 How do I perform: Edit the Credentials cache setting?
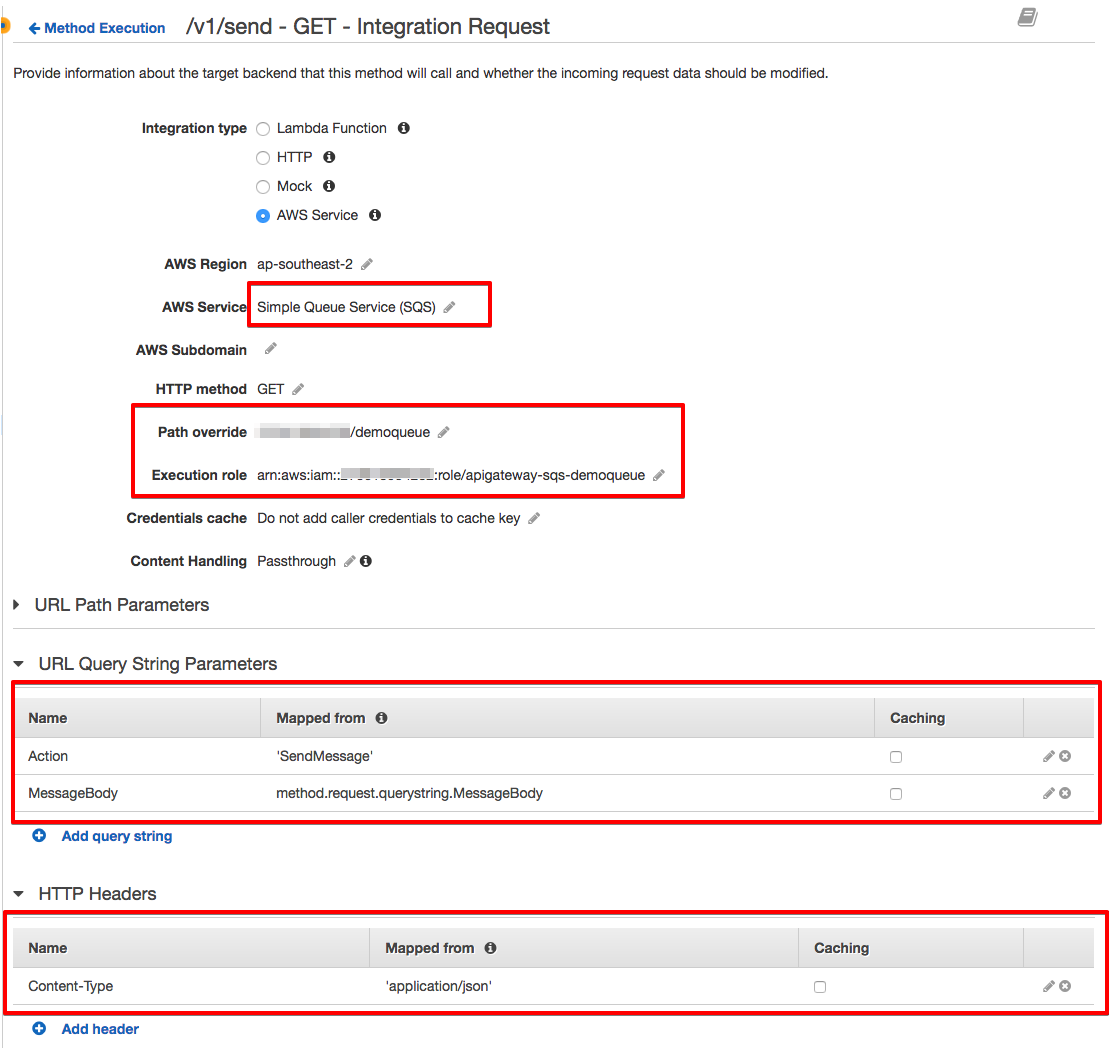tap(534, 518)
